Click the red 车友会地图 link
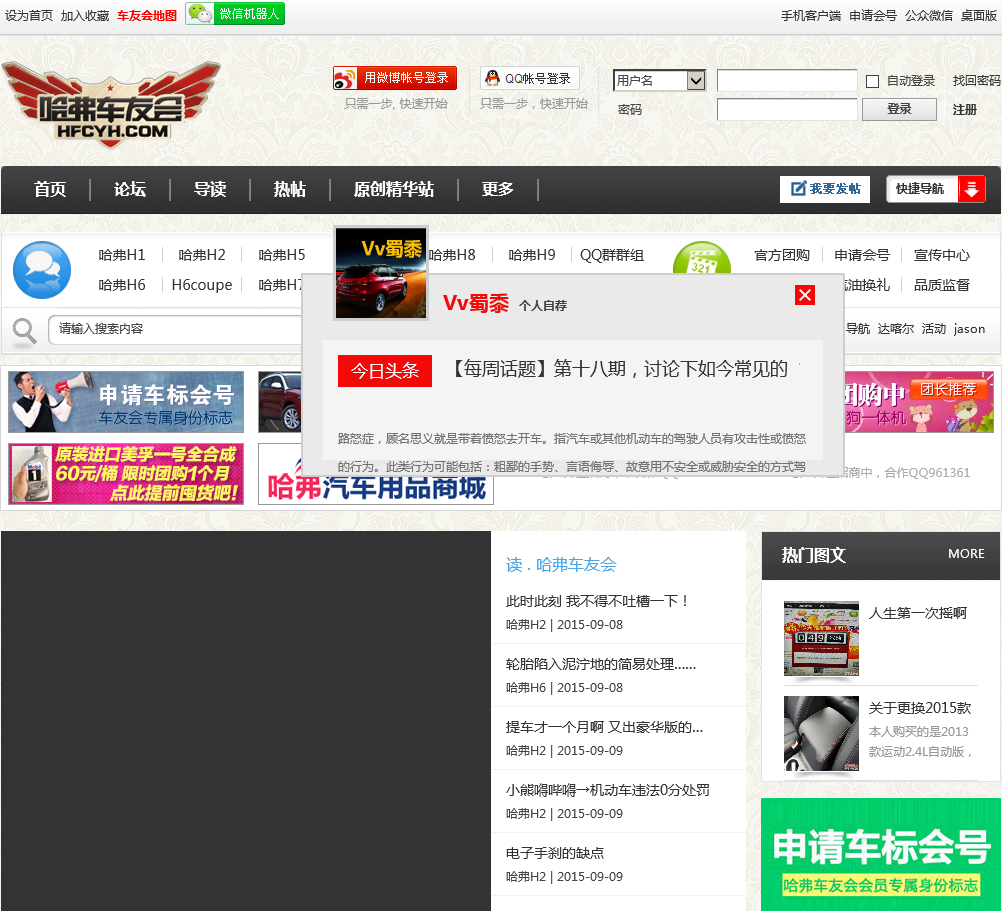Image resolution: width=1002 pixels, height=911 pixels. [x=146, y=15]
